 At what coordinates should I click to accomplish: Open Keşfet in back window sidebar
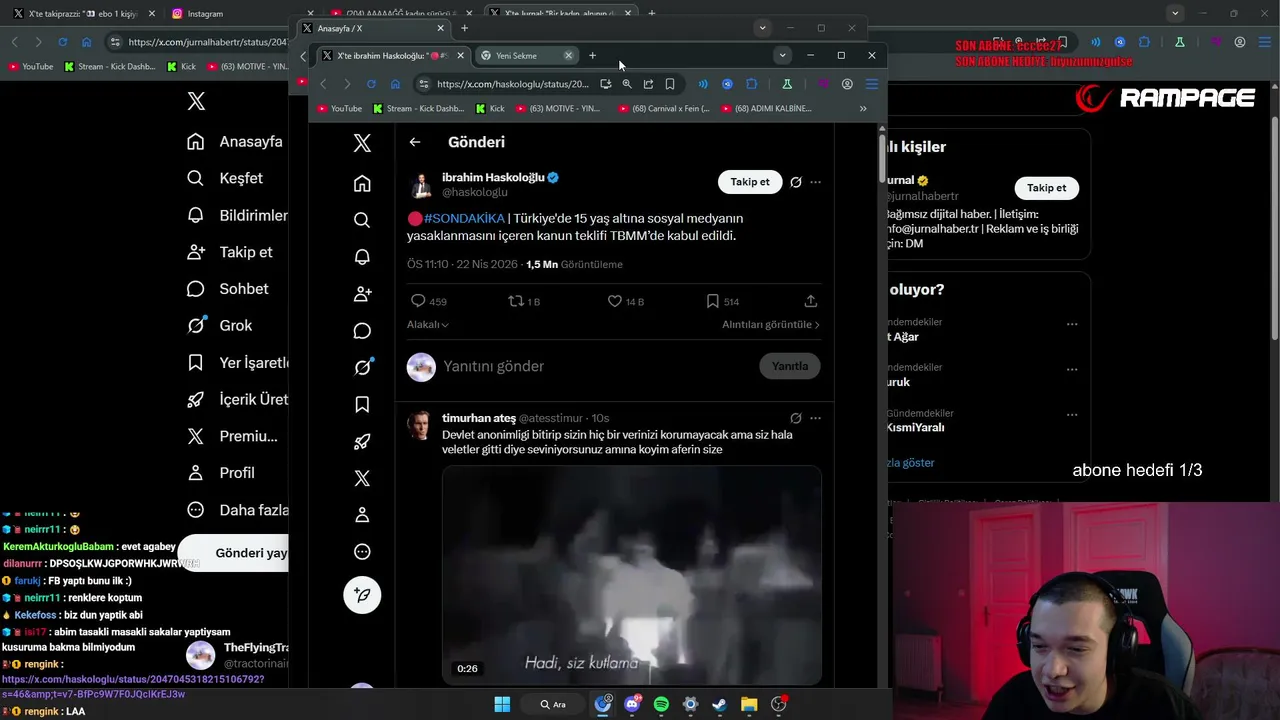(x=227, y=178)
